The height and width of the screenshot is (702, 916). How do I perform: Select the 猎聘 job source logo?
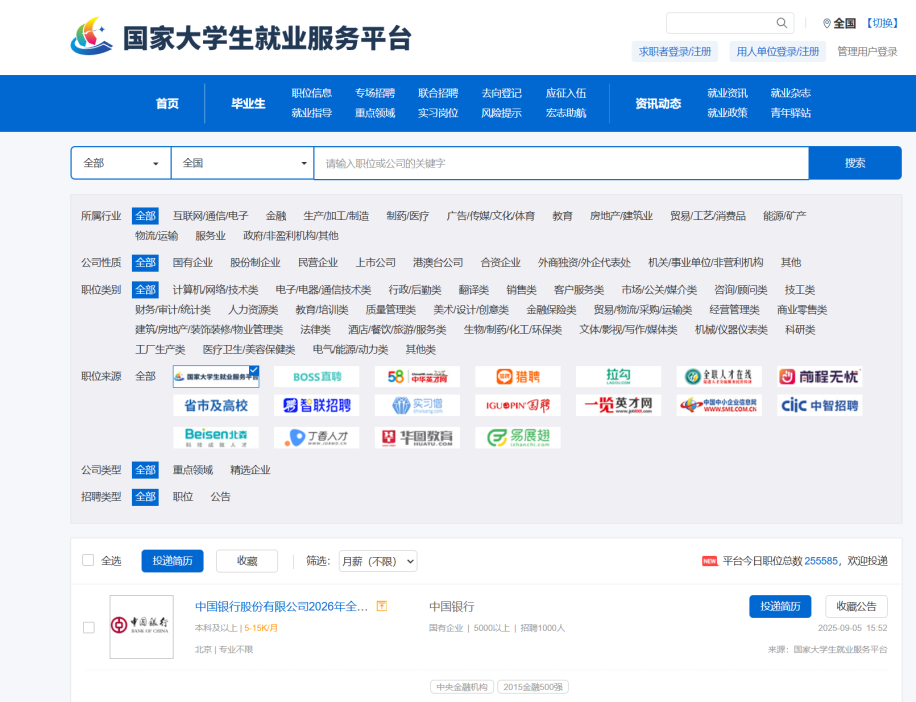[x=517, y=377]
